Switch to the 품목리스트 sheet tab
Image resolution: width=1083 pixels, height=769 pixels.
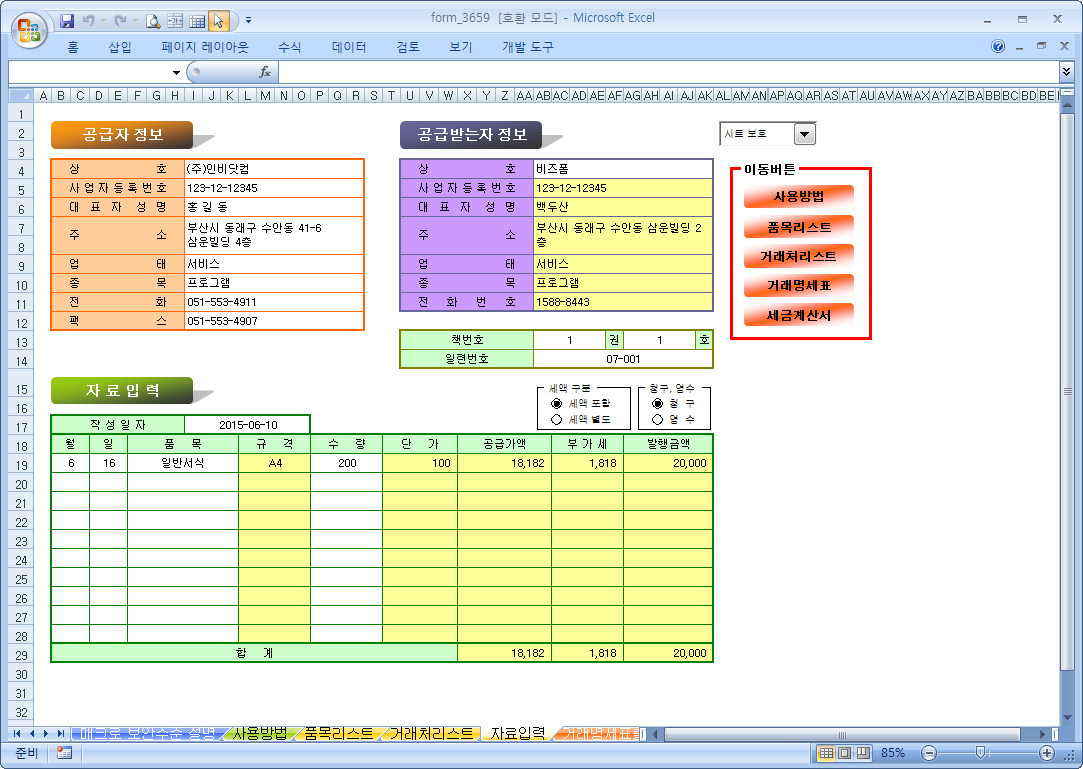338,734
